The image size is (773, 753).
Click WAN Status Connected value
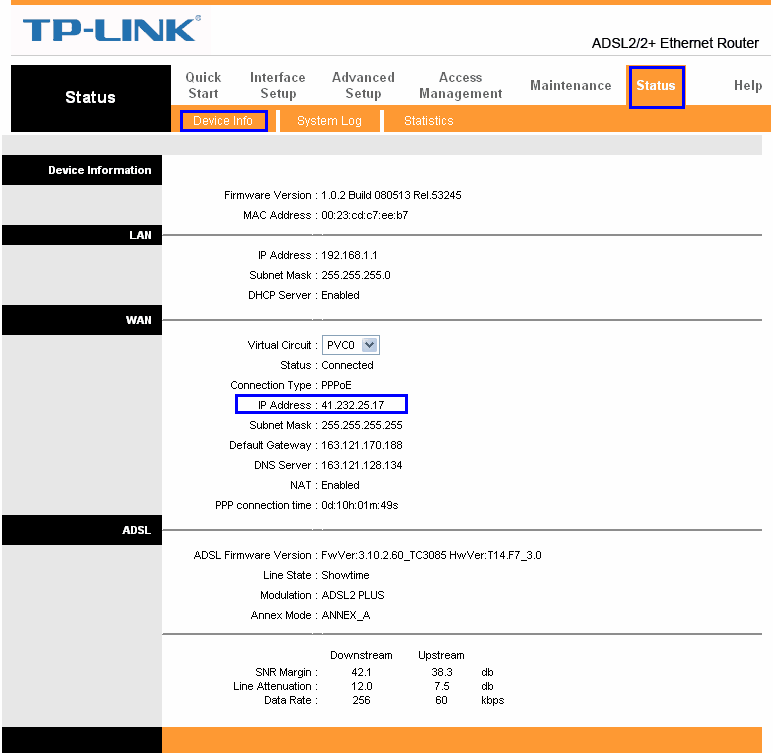(347, 365)
